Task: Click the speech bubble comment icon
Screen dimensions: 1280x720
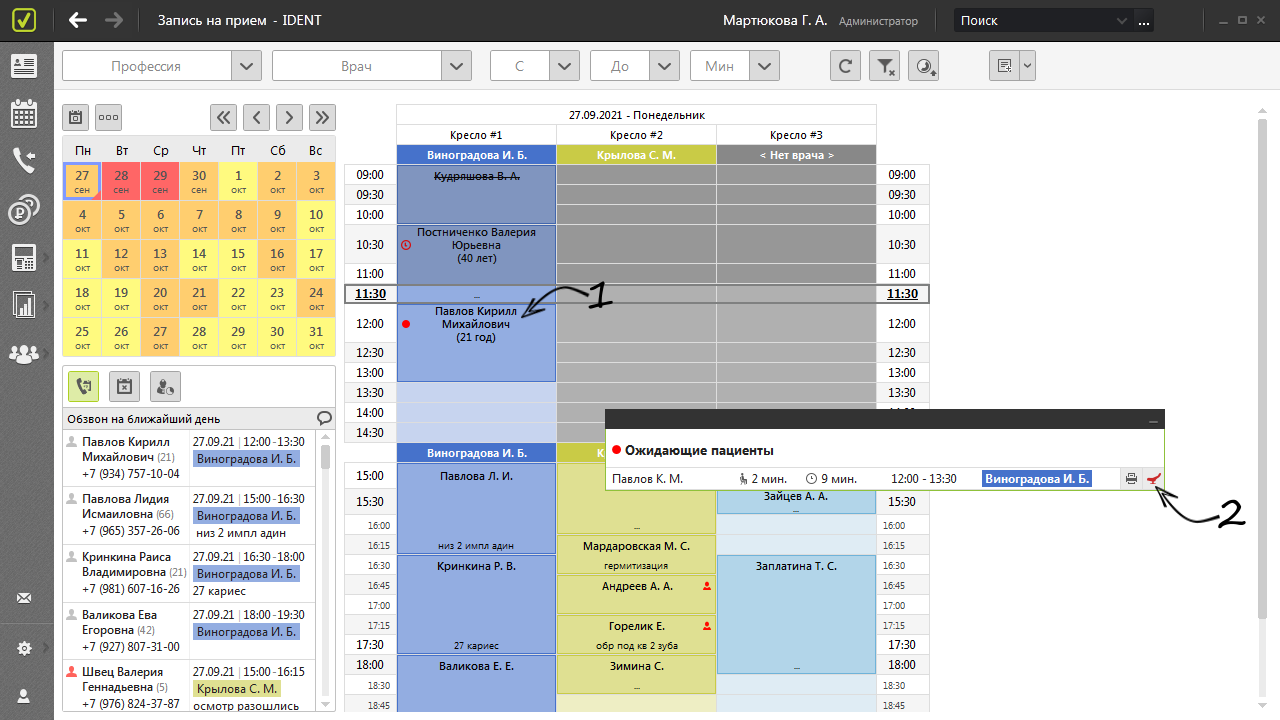Action: [324, 418]
